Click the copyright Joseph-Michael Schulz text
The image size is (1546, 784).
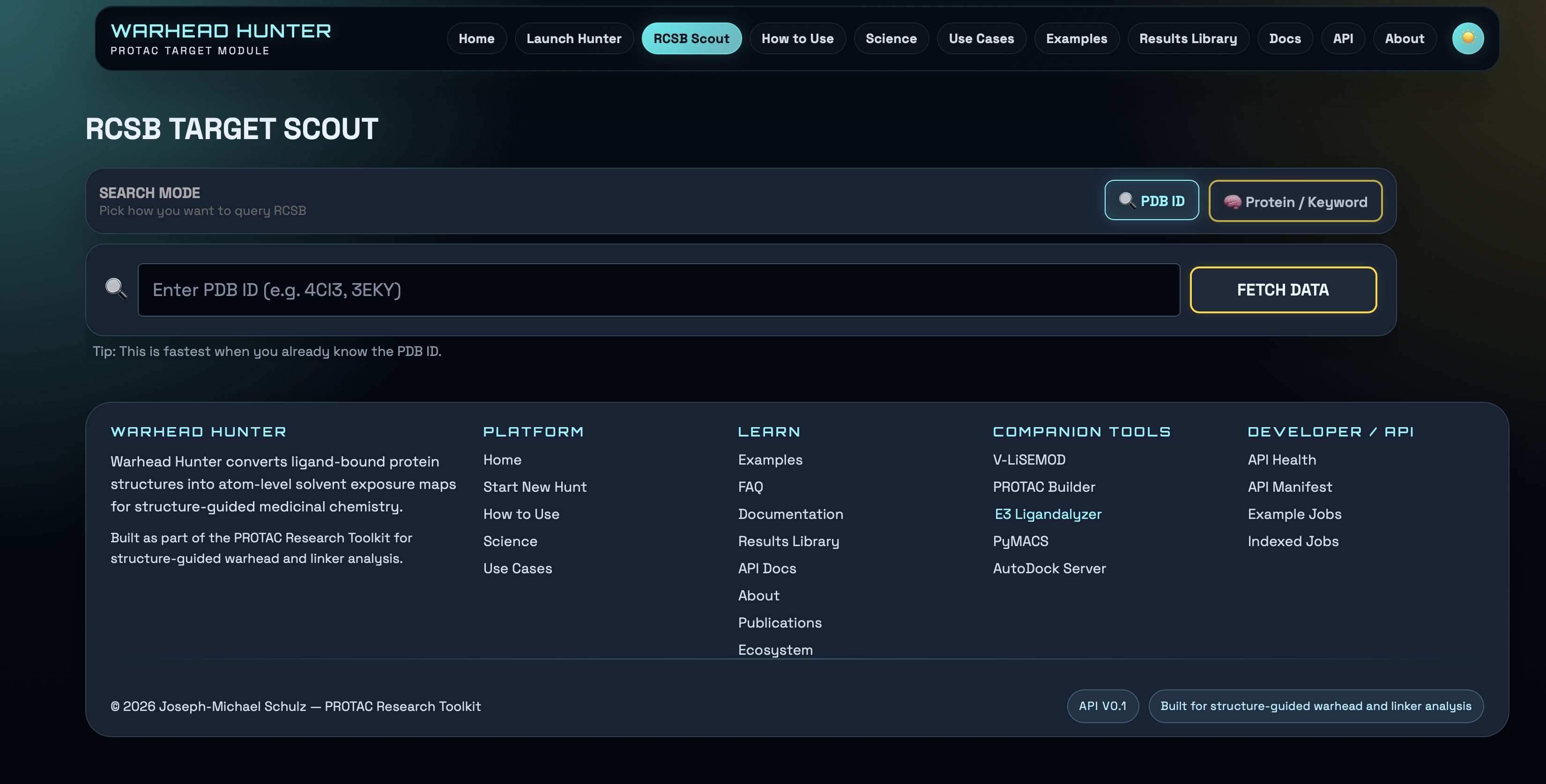(x=295, y=706)
